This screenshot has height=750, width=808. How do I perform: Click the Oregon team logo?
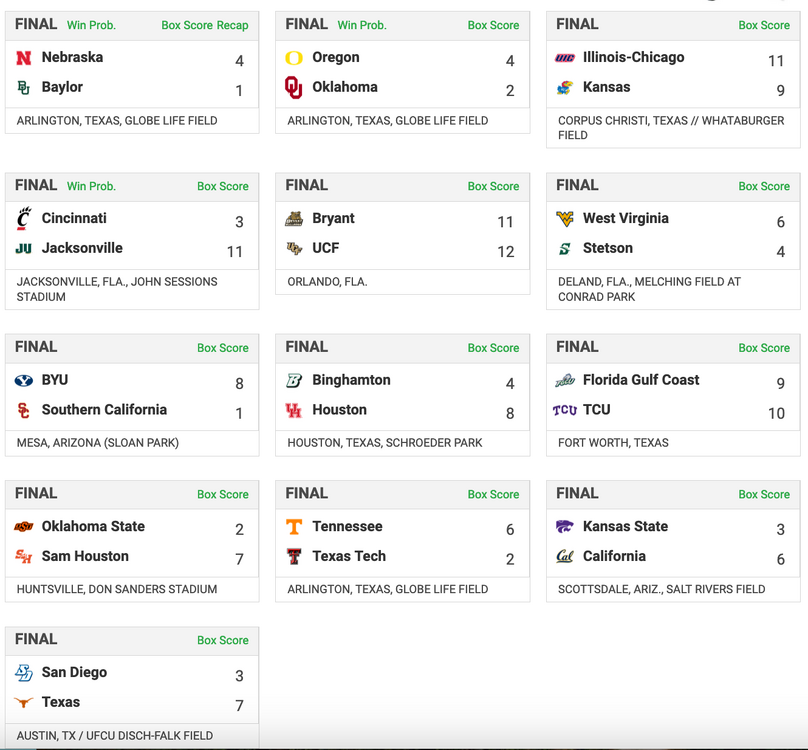pos(294,59)
